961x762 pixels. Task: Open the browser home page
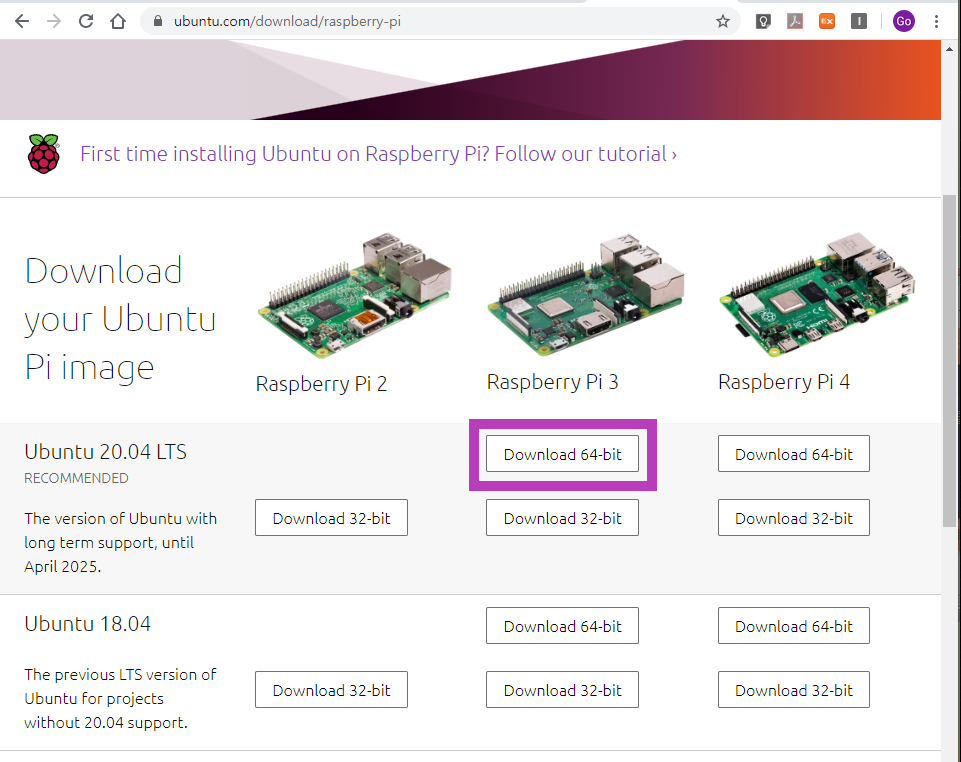(118, 21)
